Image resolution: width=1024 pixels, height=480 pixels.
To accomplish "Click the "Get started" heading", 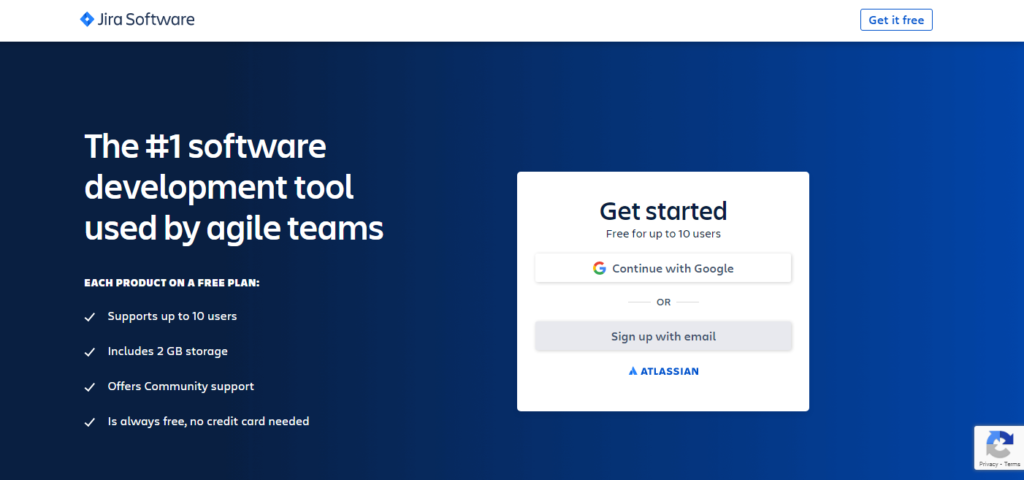I will 663,211.
